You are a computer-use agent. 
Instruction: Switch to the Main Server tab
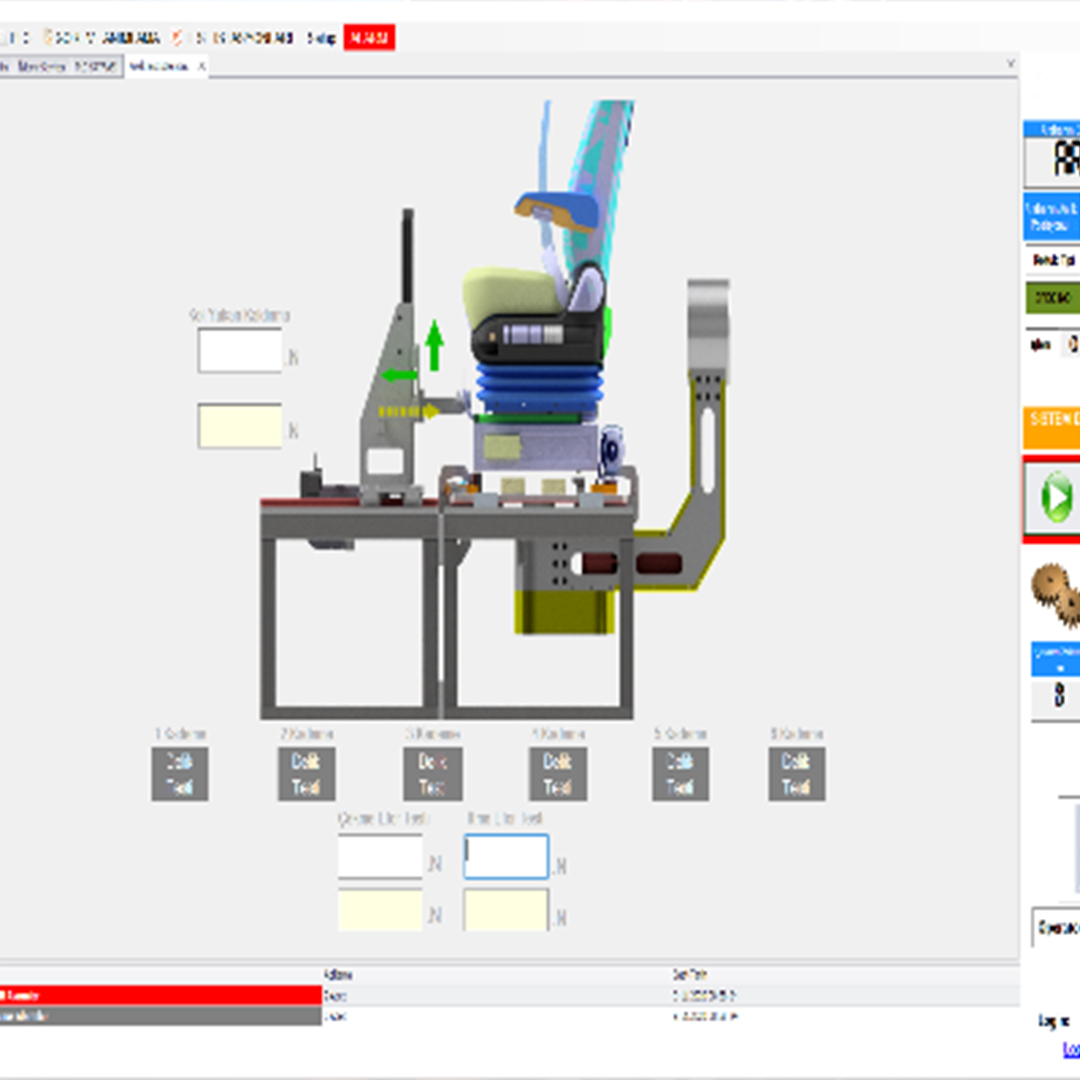coord(45,68)
